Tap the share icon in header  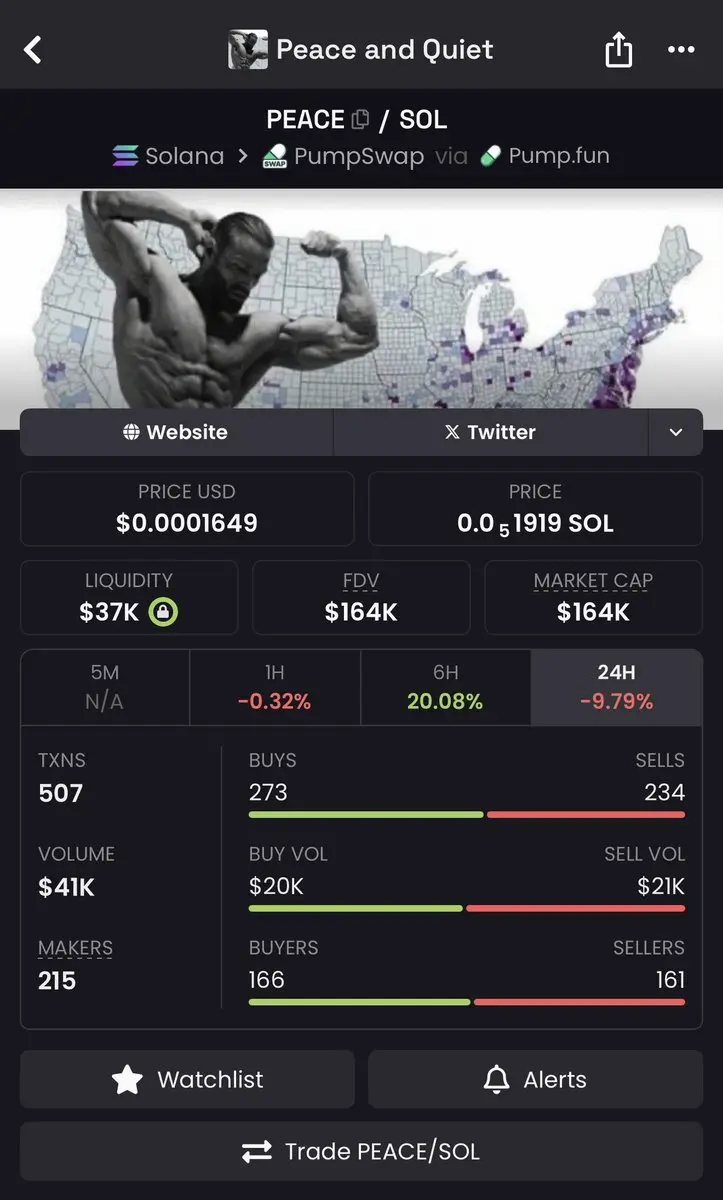pyautogui.click(x=618, y=49)
